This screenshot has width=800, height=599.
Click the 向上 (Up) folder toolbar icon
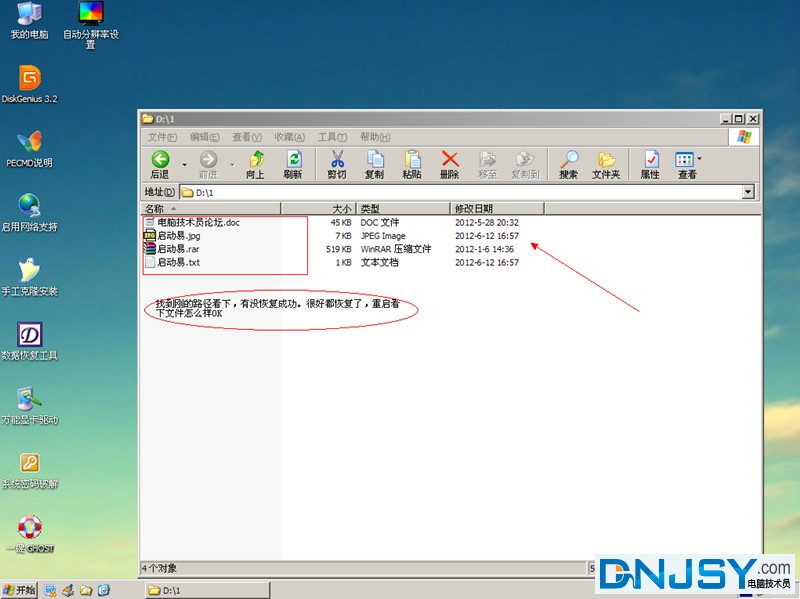(256, 160)
